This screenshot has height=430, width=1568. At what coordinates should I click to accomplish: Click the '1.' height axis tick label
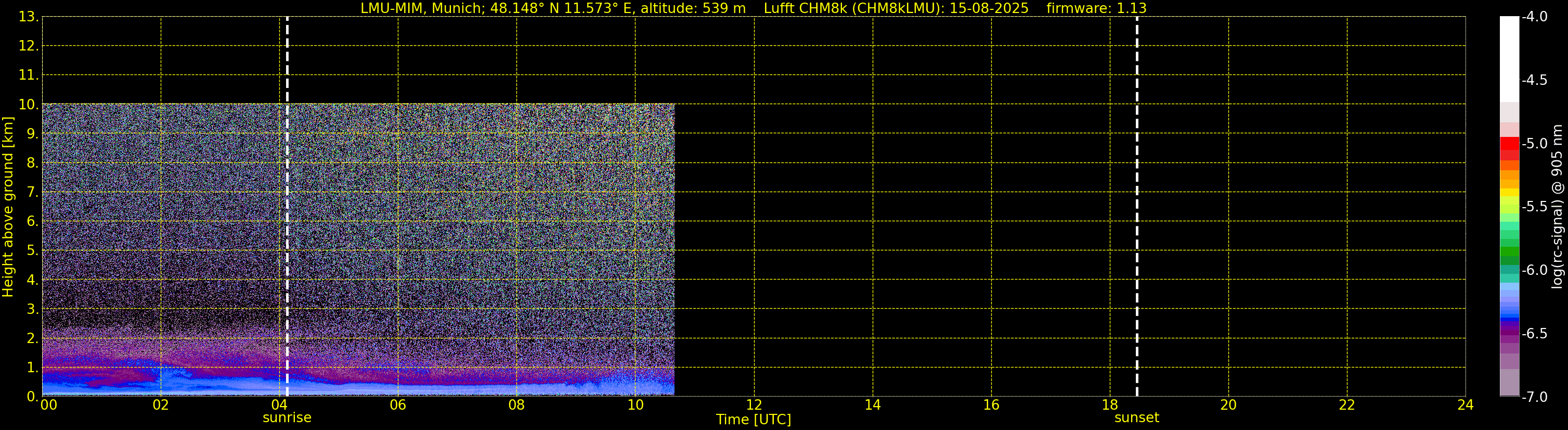pyautogui.click(x=32, y=368)
